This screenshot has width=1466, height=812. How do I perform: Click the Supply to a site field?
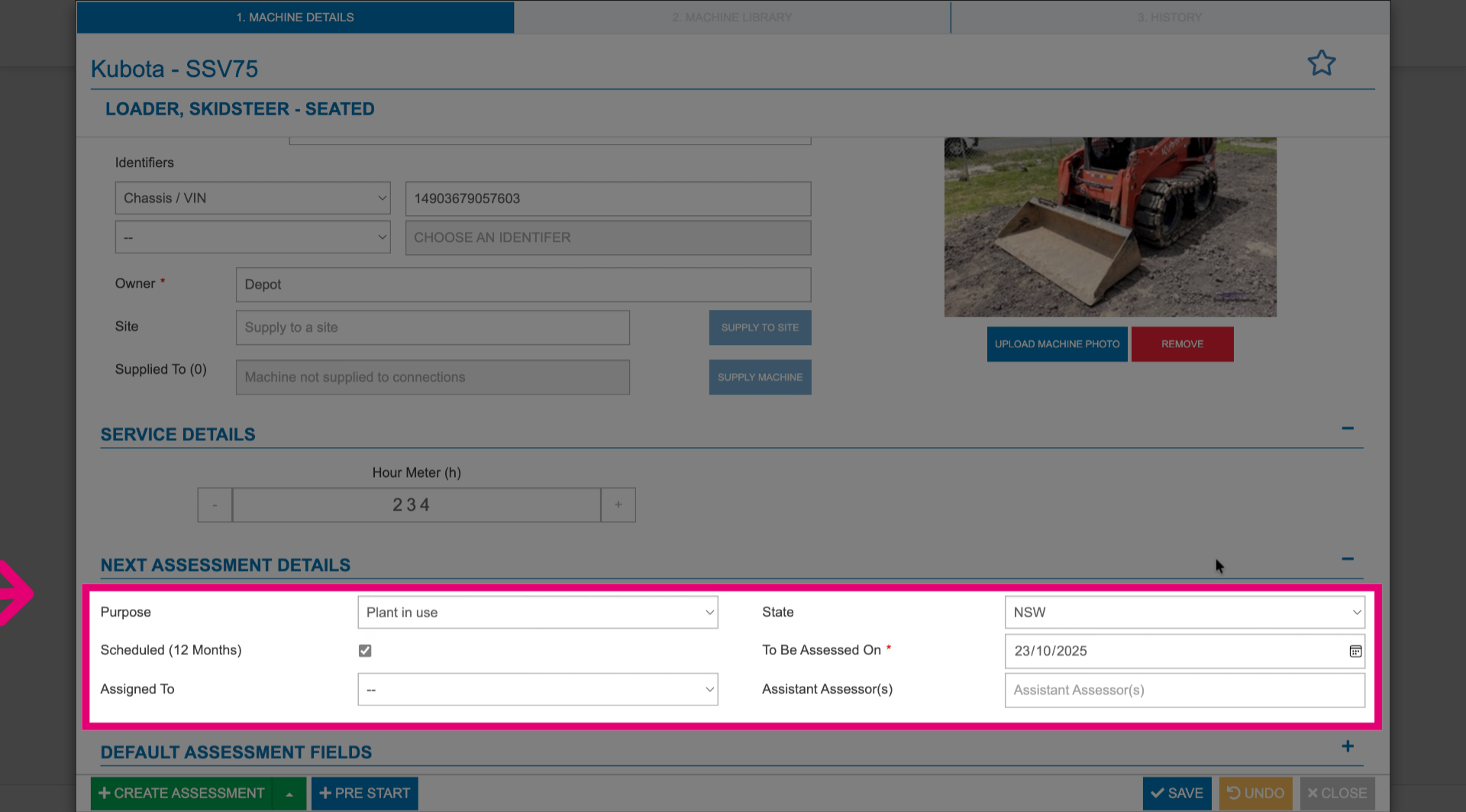point(432,327)
